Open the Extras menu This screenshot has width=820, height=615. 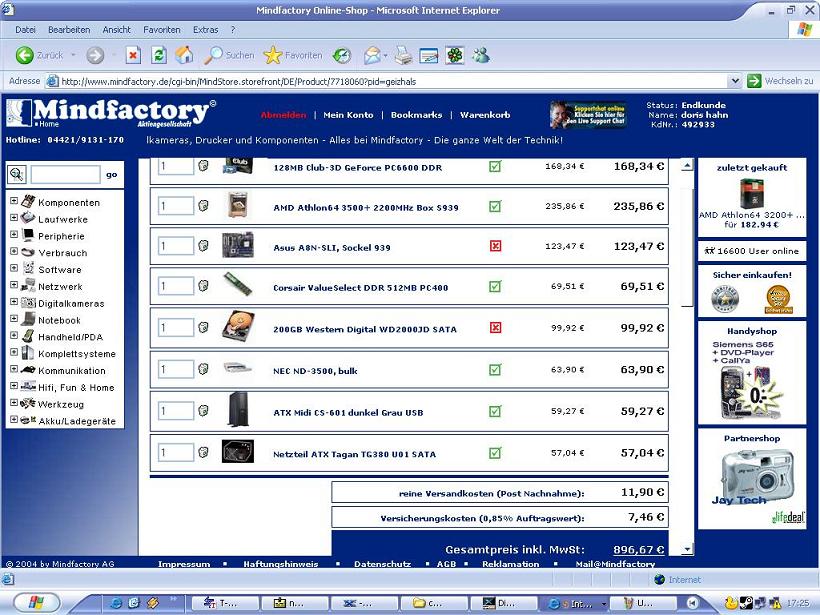click(x=206, y=30)
